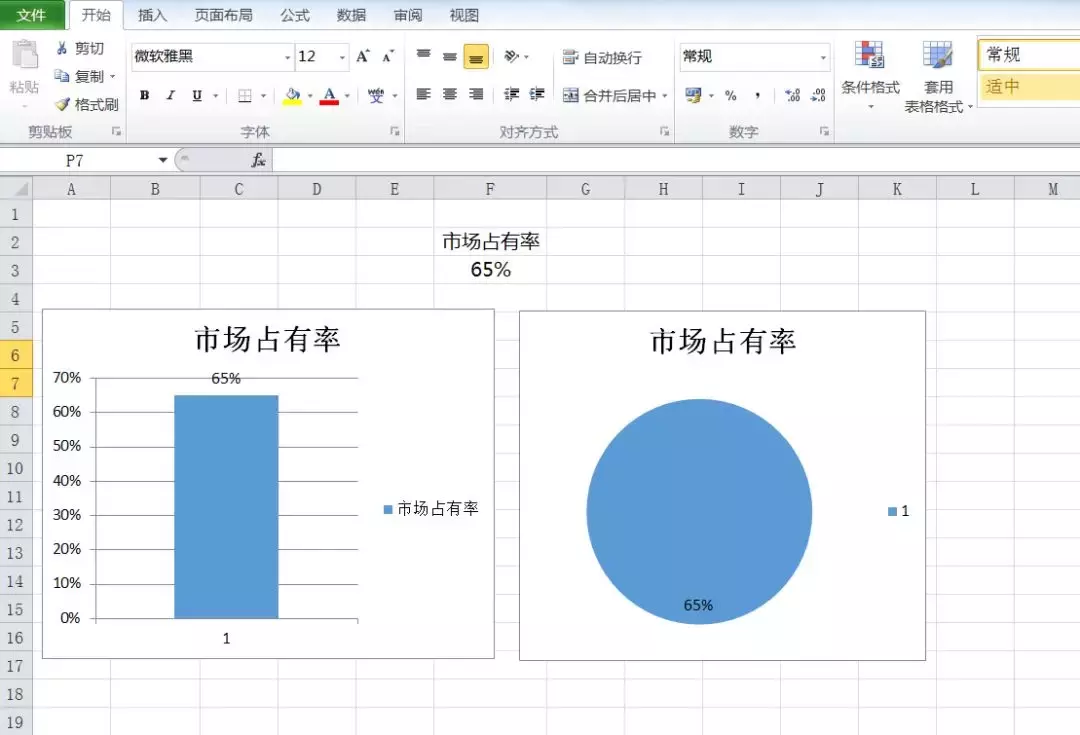Select the row 7 header
This screenshot has width=1080, height=735.
(16, 384)
